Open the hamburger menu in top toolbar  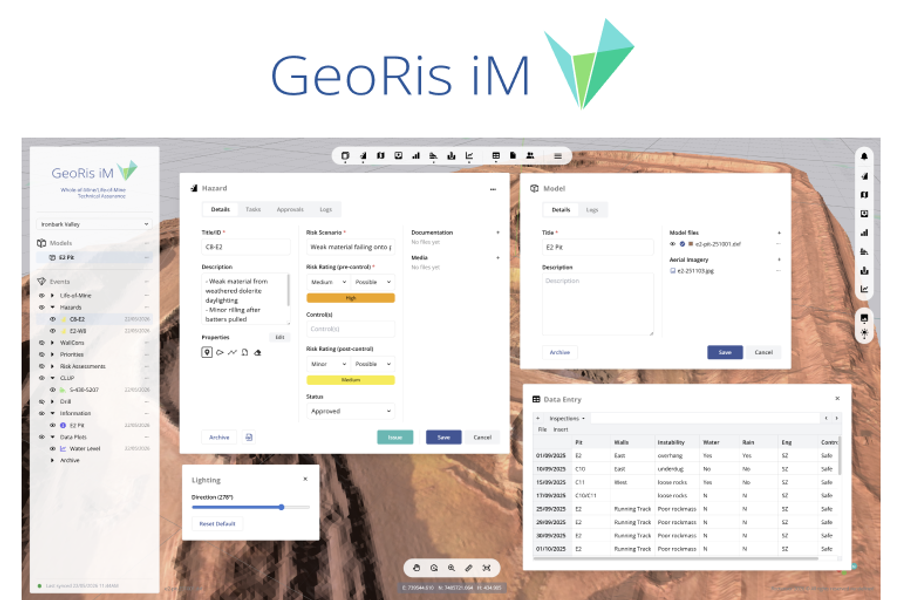click(x=557, y=156)
